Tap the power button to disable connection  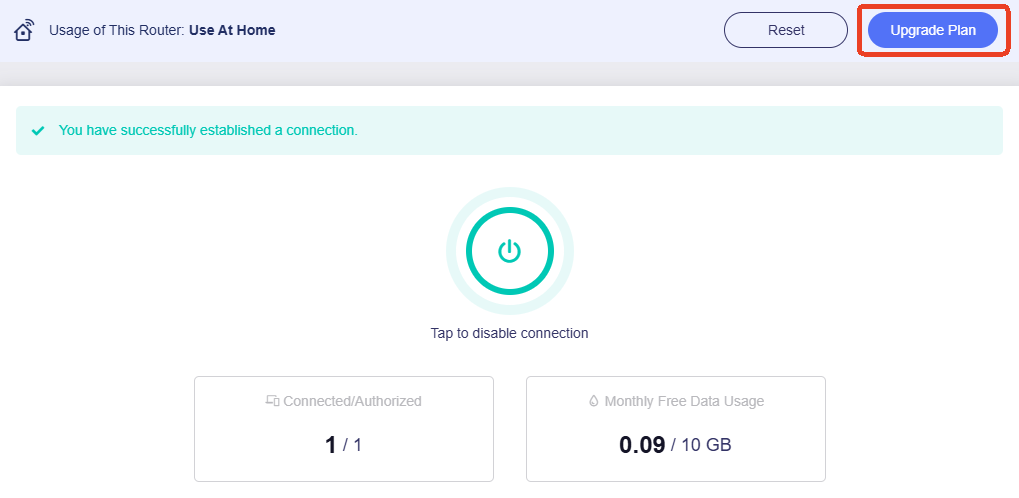point(509,251)
